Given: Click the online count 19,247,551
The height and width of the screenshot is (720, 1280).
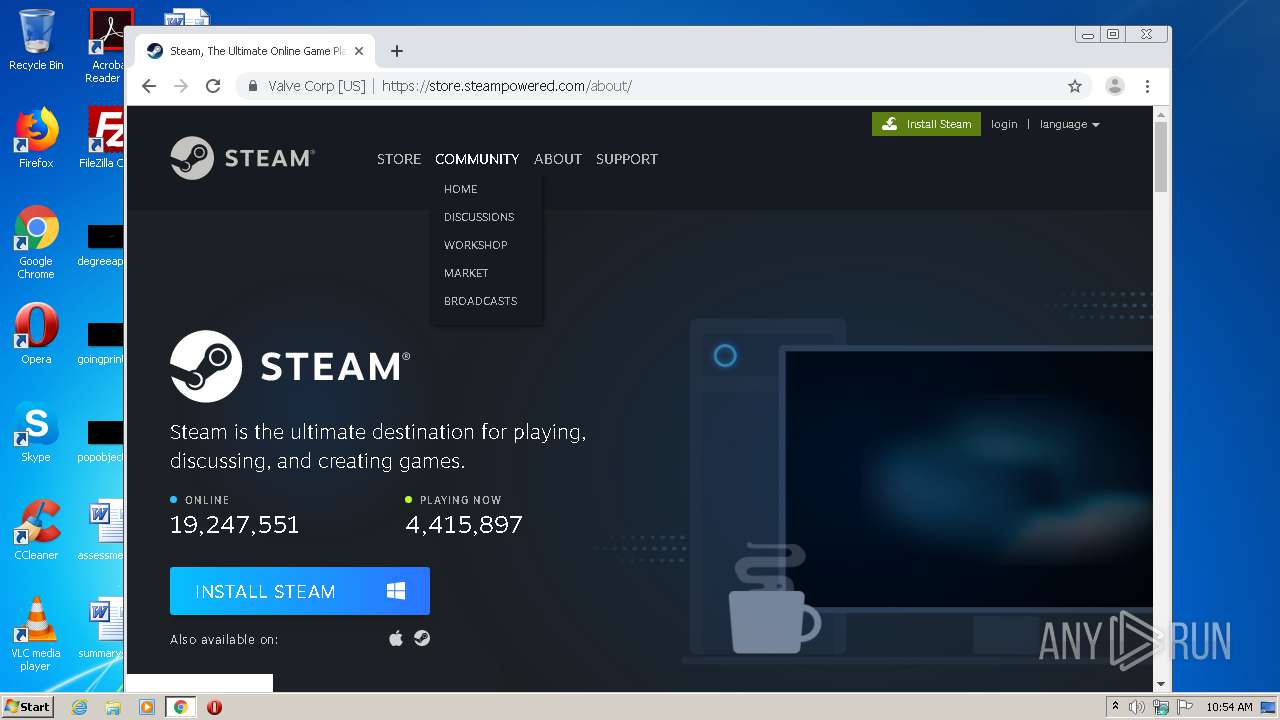Looking at the screenshot, I should [235, 525].
